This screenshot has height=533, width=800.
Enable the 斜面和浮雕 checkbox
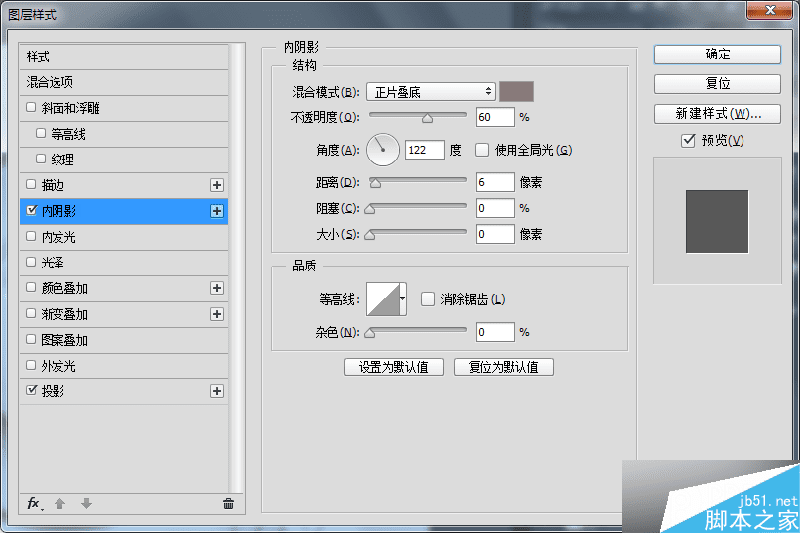click(x=31, y=108)
